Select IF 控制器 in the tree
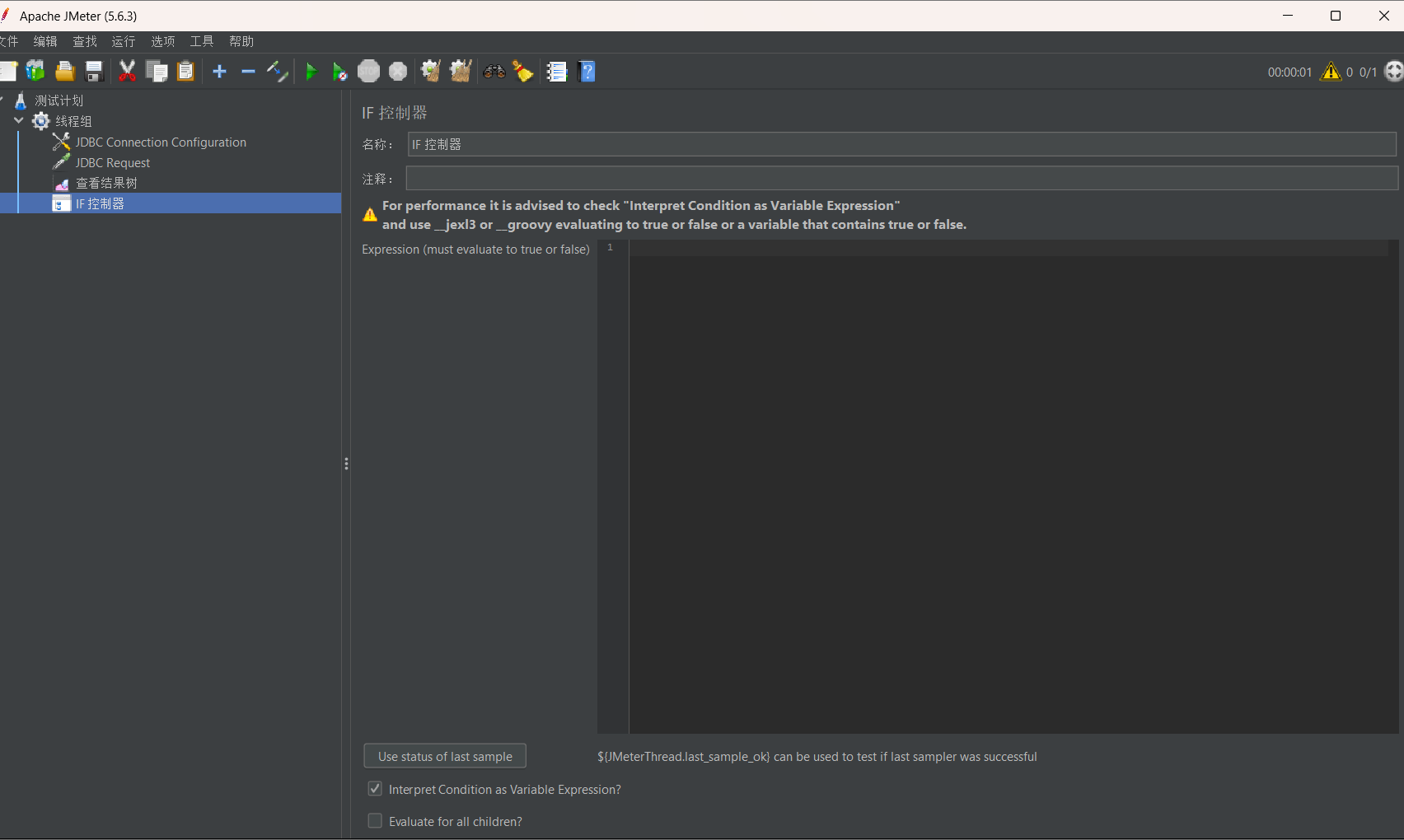This screenshot has height=840, width=1404. click(100, 203)
